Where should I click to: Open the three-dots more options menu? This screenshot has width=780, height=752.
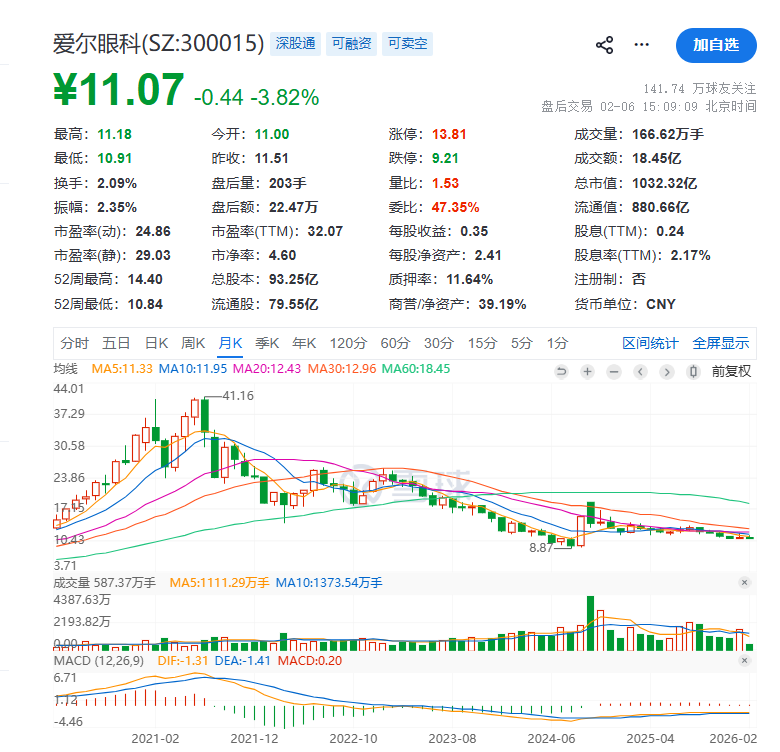click(x=642, y=45)
